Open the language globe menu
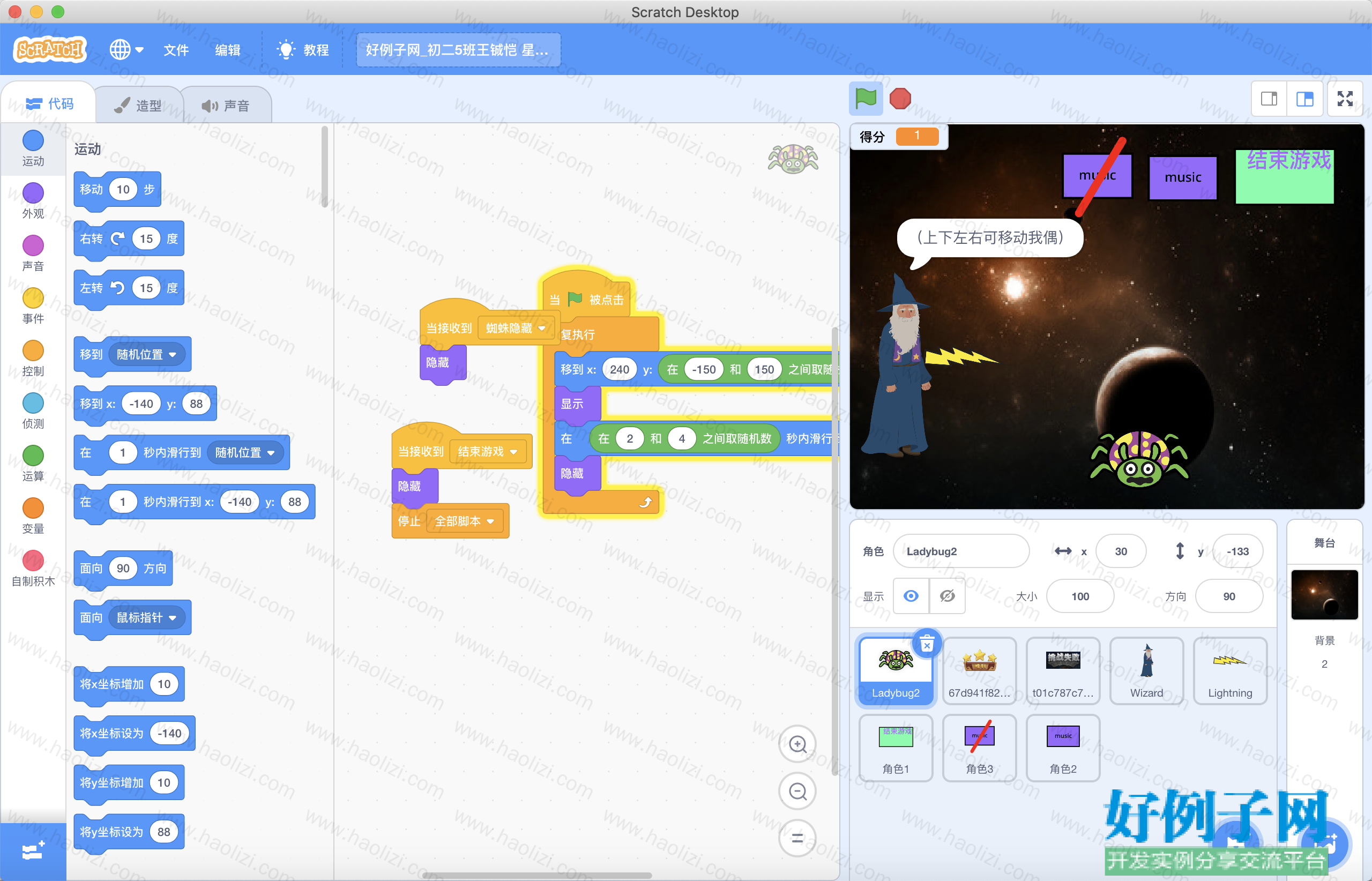The width and height of the screenshot is (1372, 881). (x=126, y=50)
